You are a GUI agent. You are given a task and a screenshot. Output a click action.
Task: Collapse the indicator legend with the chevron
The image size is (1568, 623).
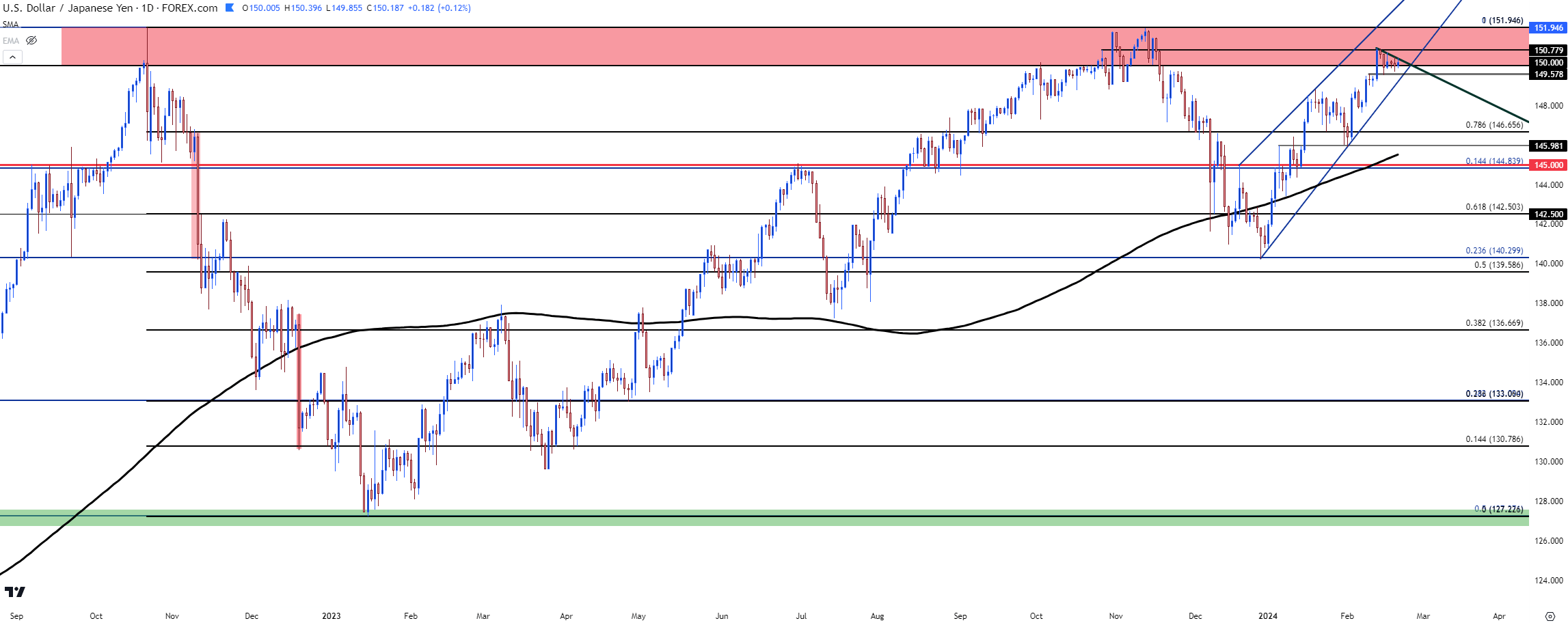click(12, 57)
